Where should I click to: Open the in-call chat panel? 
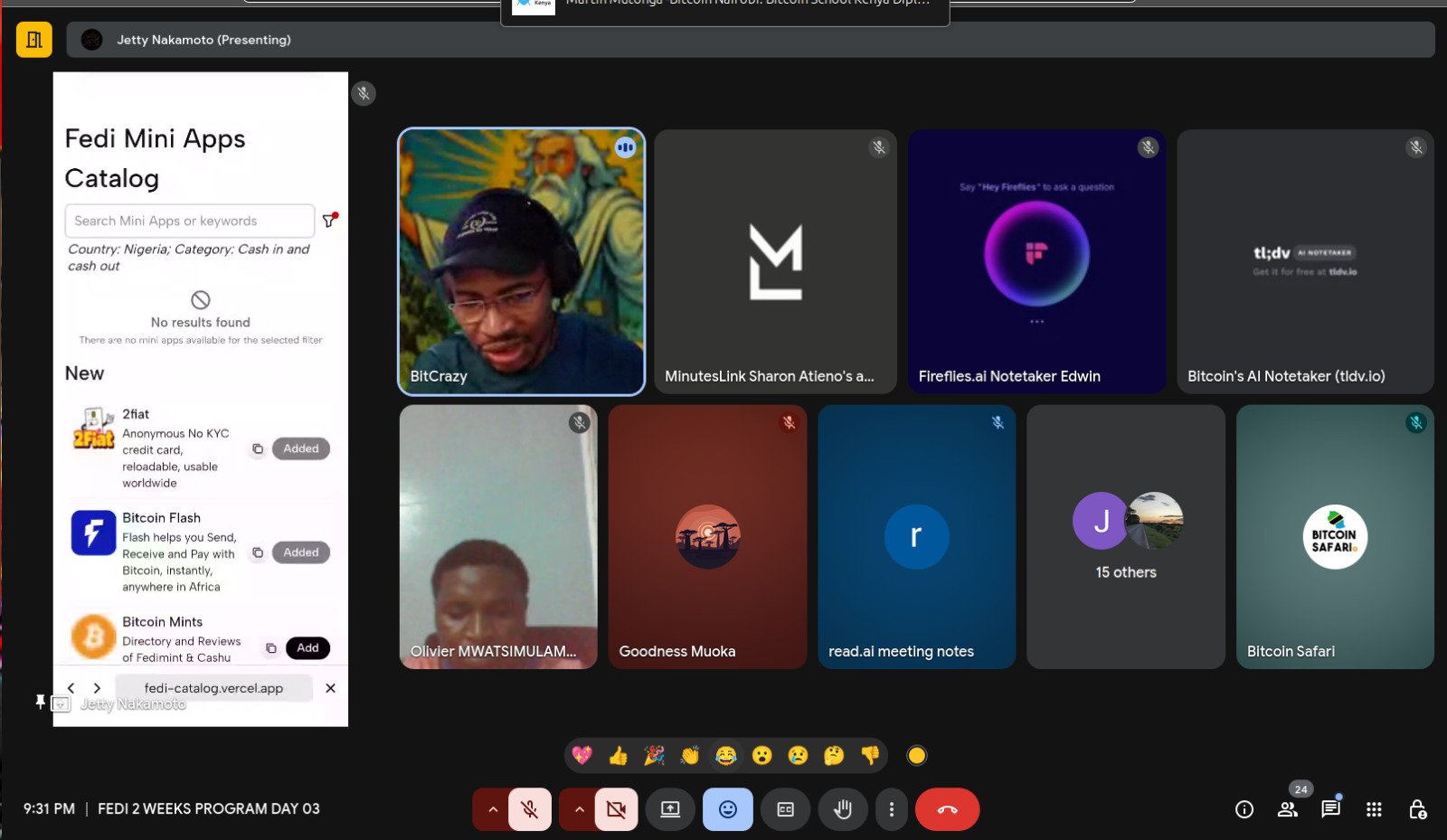[1330, 809]
